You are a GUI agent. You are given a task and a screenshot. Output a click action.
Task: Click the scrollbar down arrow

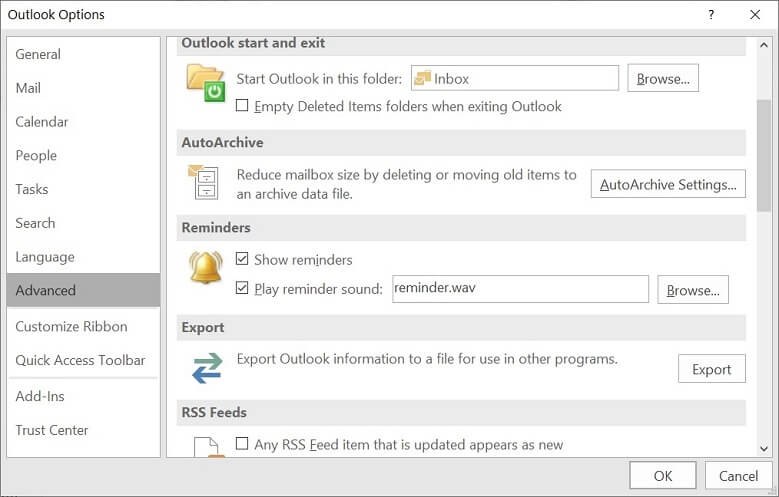764,449
